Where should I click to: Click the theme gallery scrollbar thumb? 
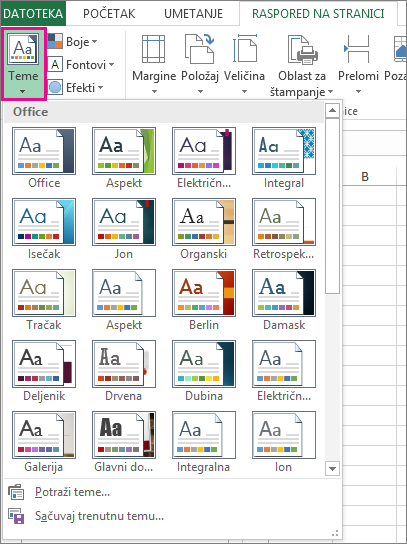point(332,206)
